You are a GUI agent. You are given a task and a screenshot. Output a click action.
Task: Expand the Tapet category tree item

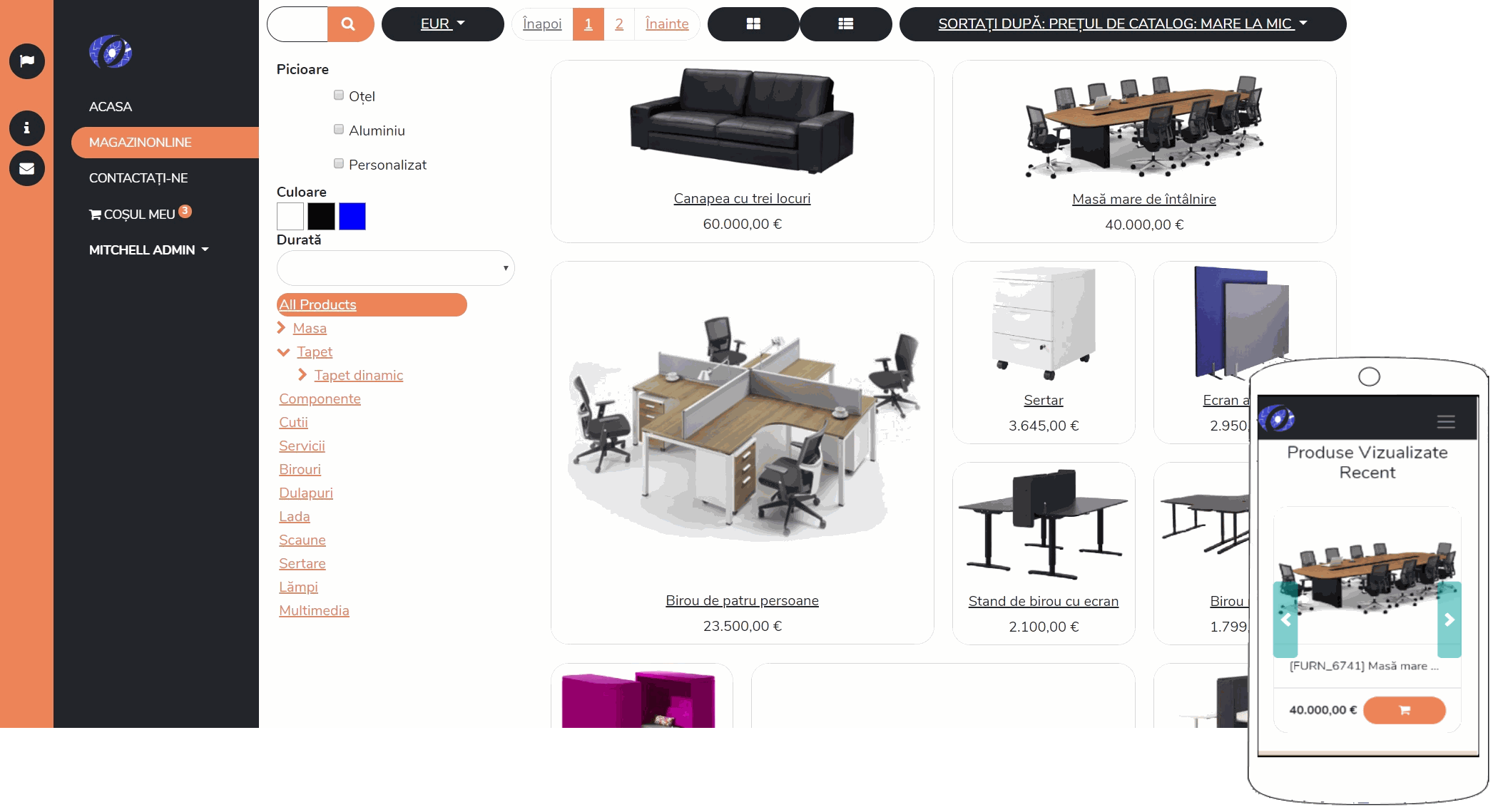[284, 351]
